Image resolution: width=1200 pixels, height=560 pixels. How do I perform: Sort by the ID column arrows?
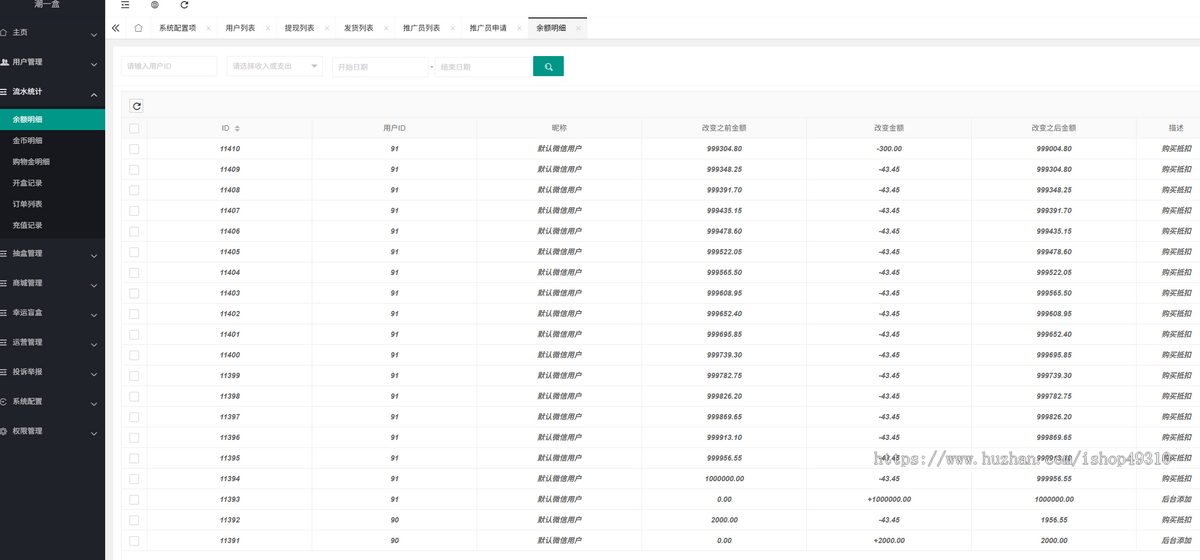237,129
